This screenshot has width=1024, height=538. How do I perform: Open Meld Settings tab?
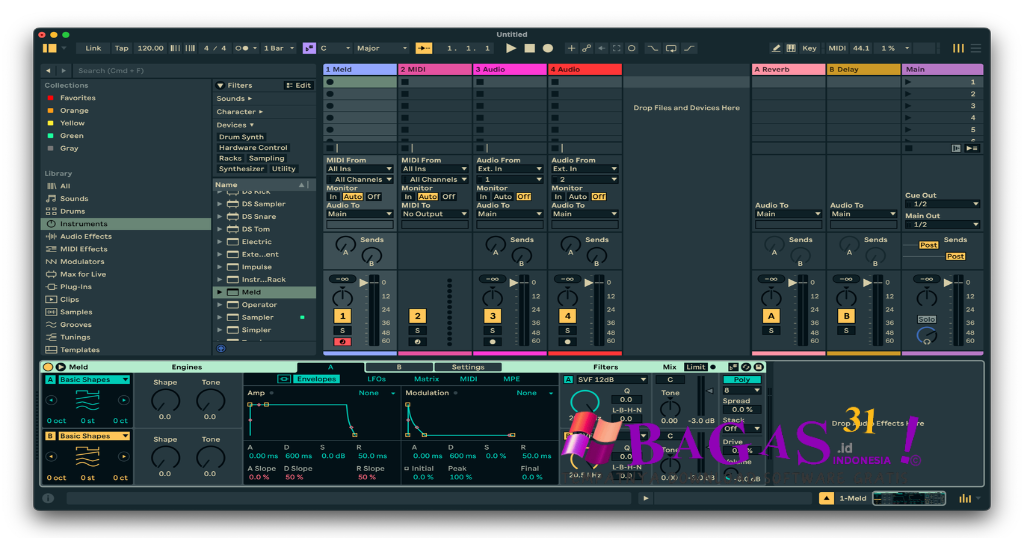pyautogui.click(x=468, y=367)
